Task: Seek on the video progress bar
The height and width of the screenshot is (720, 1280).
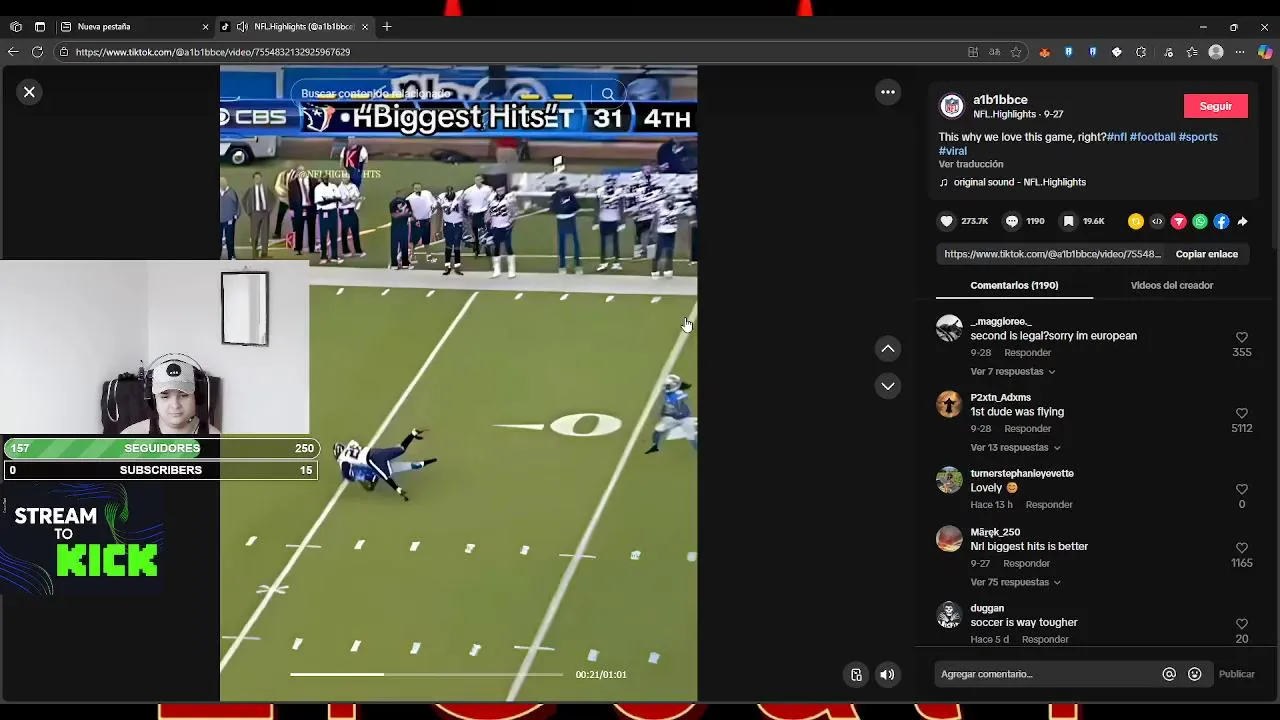Action: 426,675
